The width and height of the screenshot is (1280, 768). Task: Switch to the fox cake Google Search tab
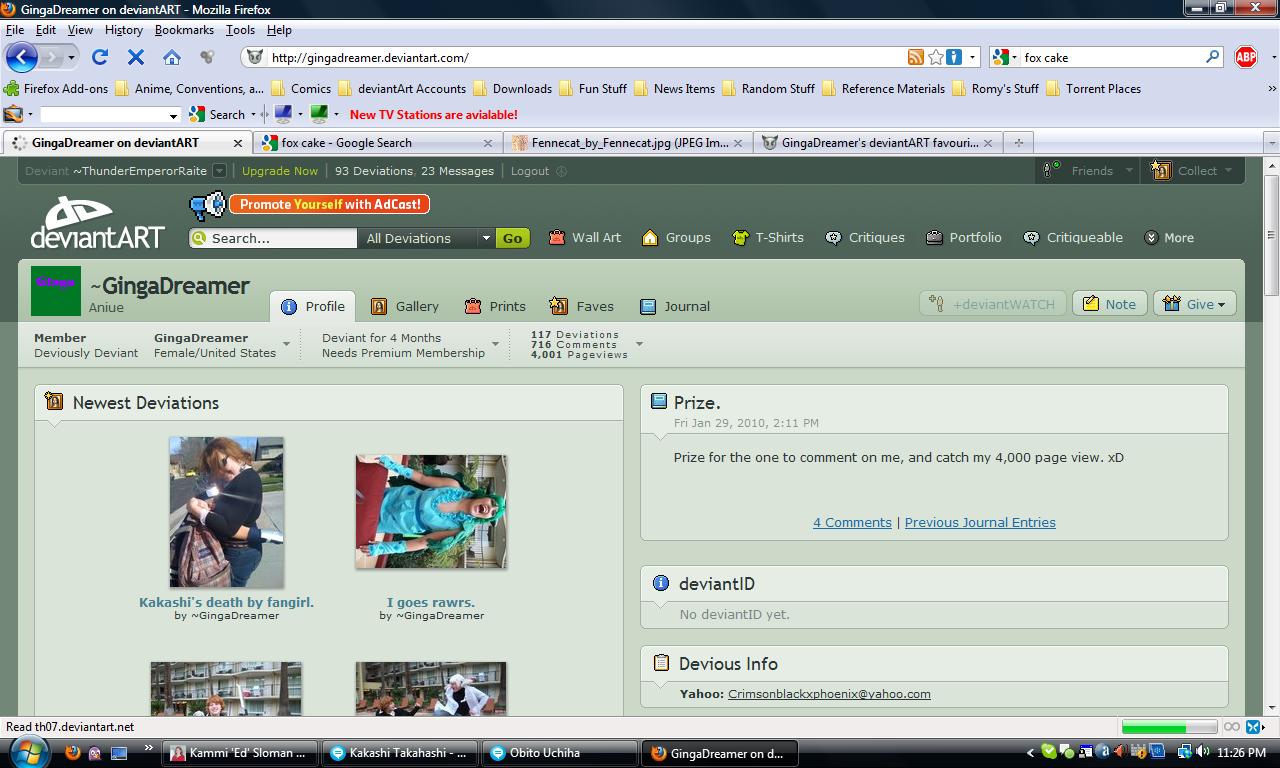(378, 142)
